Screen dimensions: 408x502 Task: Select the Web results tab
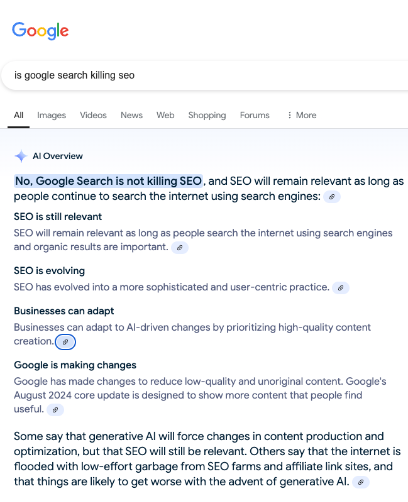pos(165,115)
